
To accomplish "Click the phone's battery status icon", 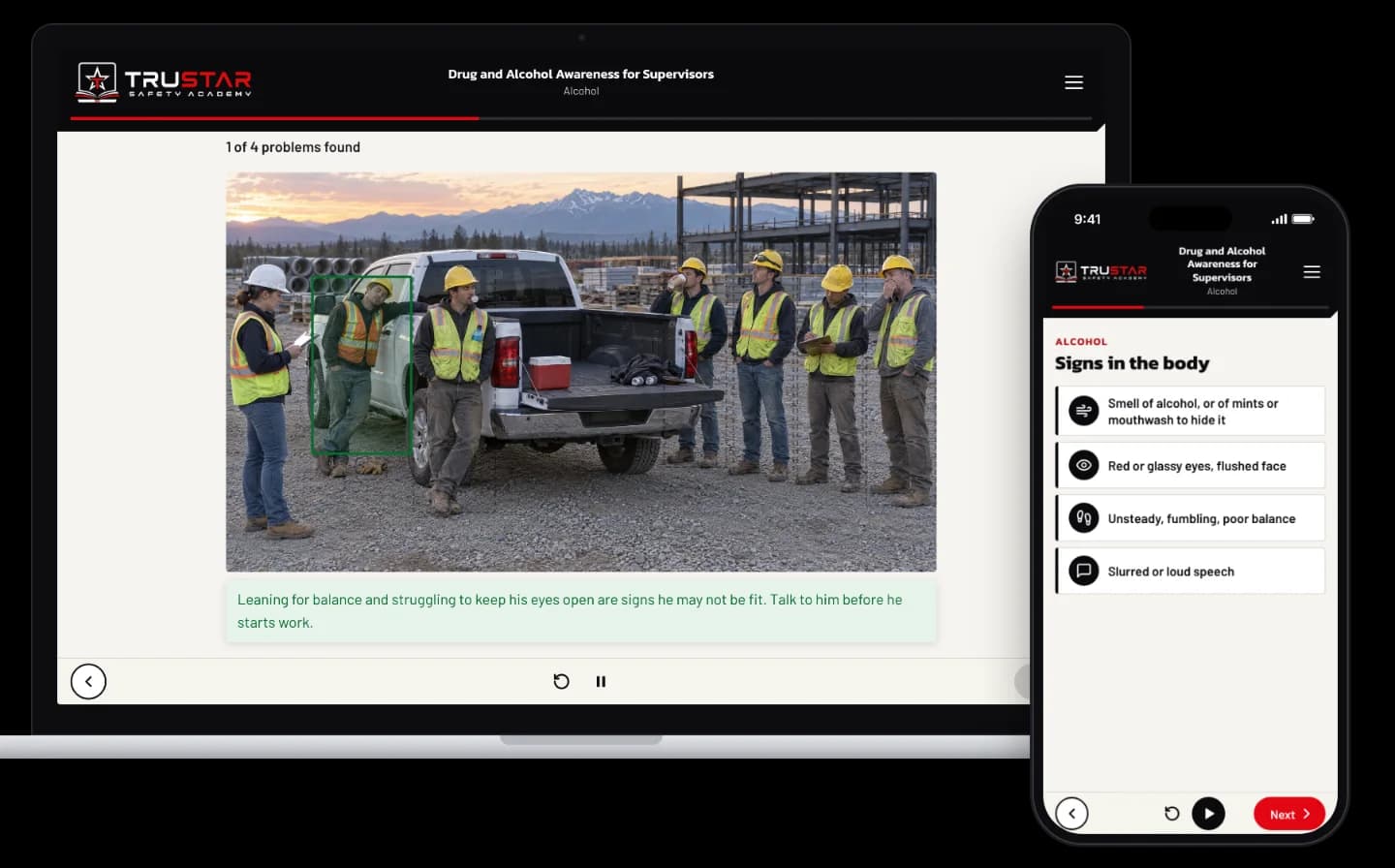I will 1304,219.
